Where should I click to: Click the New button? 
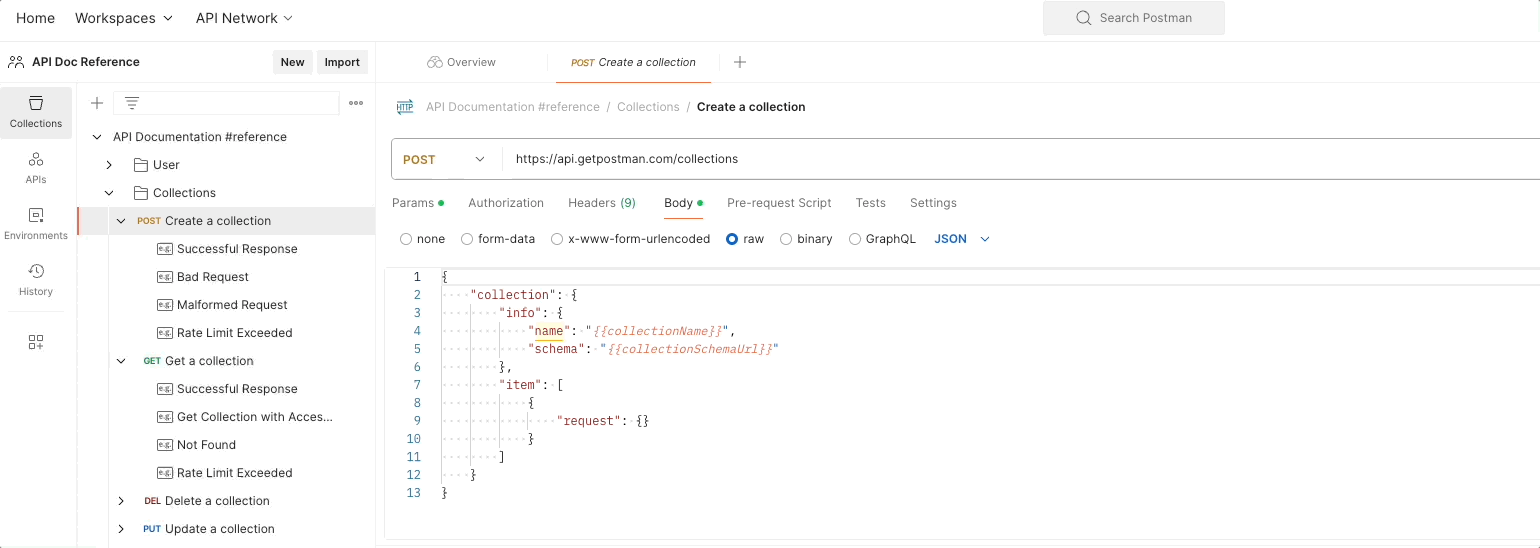coord(293,62)
